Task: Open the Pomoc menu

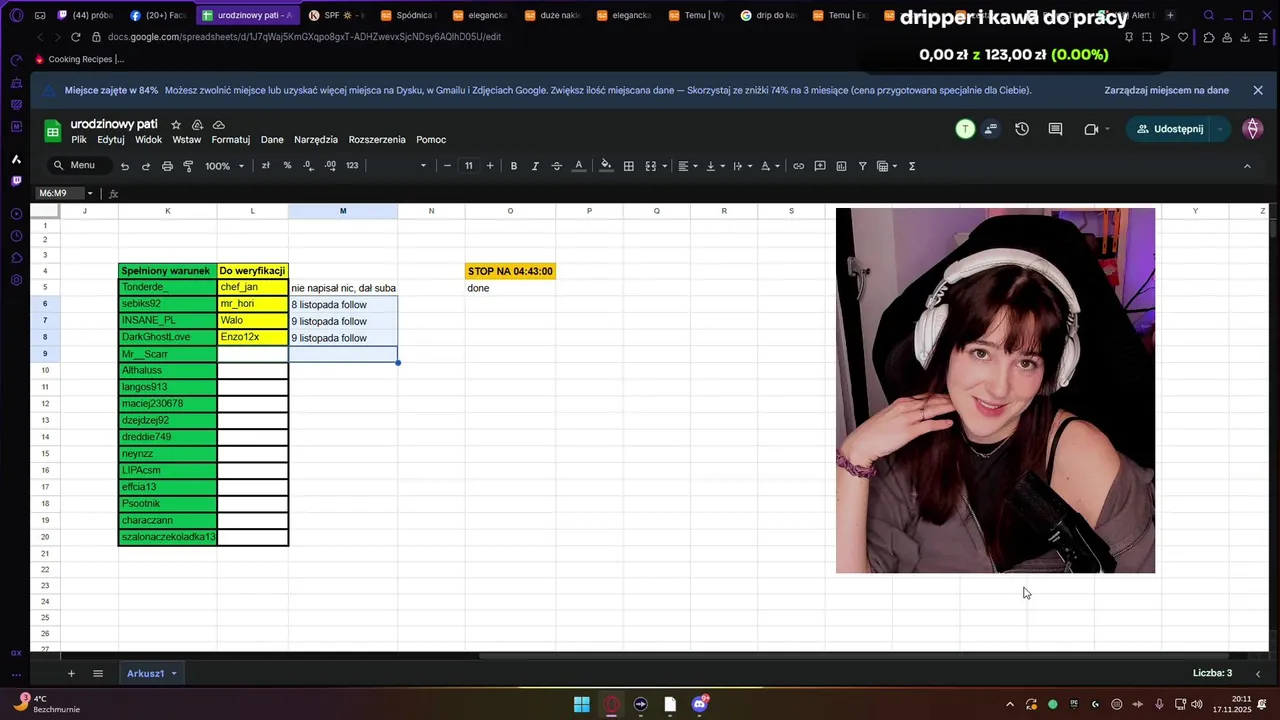Action: coord(431,140)
